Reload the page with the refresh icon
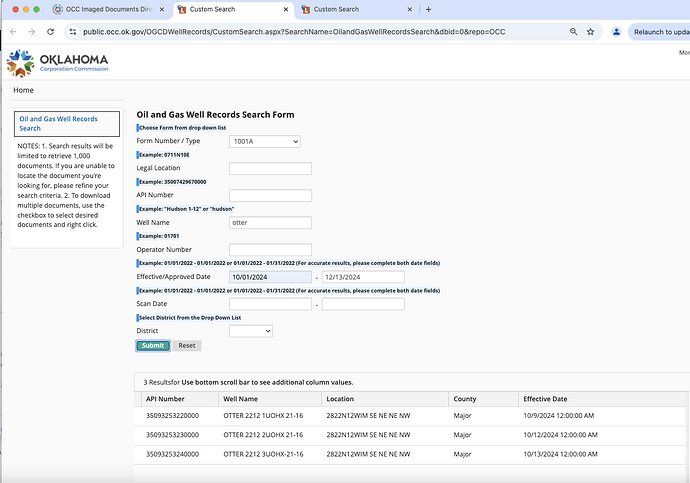Viewport: 690px width, 483px height. coord(53,32)
